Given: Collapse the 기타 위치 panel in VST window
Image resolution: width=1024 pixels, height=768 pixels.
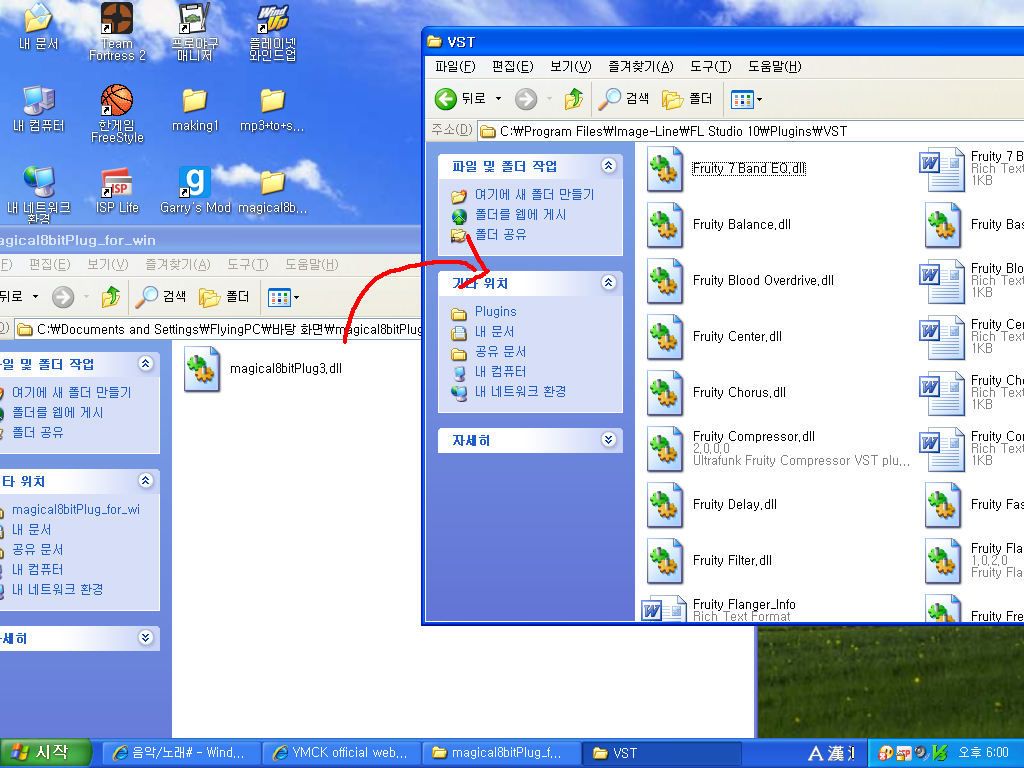Looking at the screenshot, I should (x=609, y=283).
